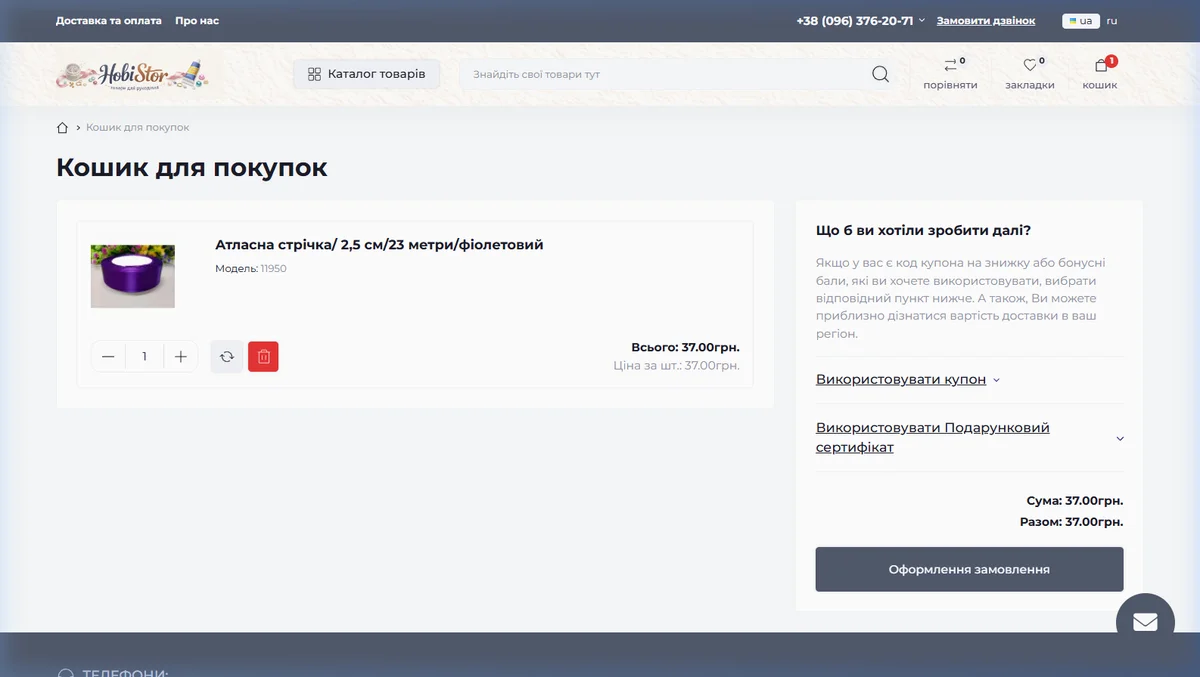Viewport: 1200px width, 677px height.
Task: Open the Атласна стрічка product title link
Action: tap(379, 245)
